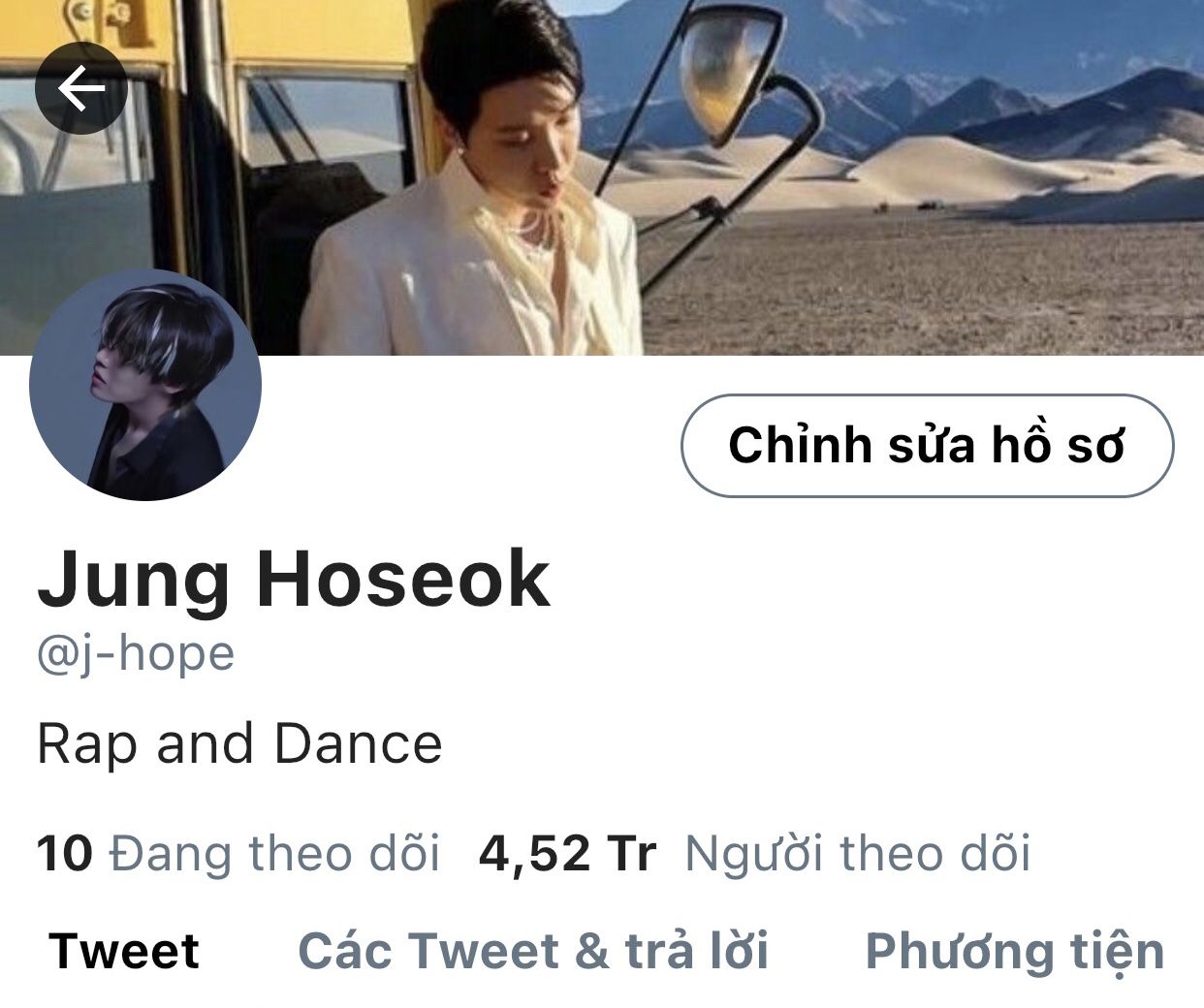Tap the Chỉnh sửa hồ sơ button
1204x1008 pixels.
(927, 446)
